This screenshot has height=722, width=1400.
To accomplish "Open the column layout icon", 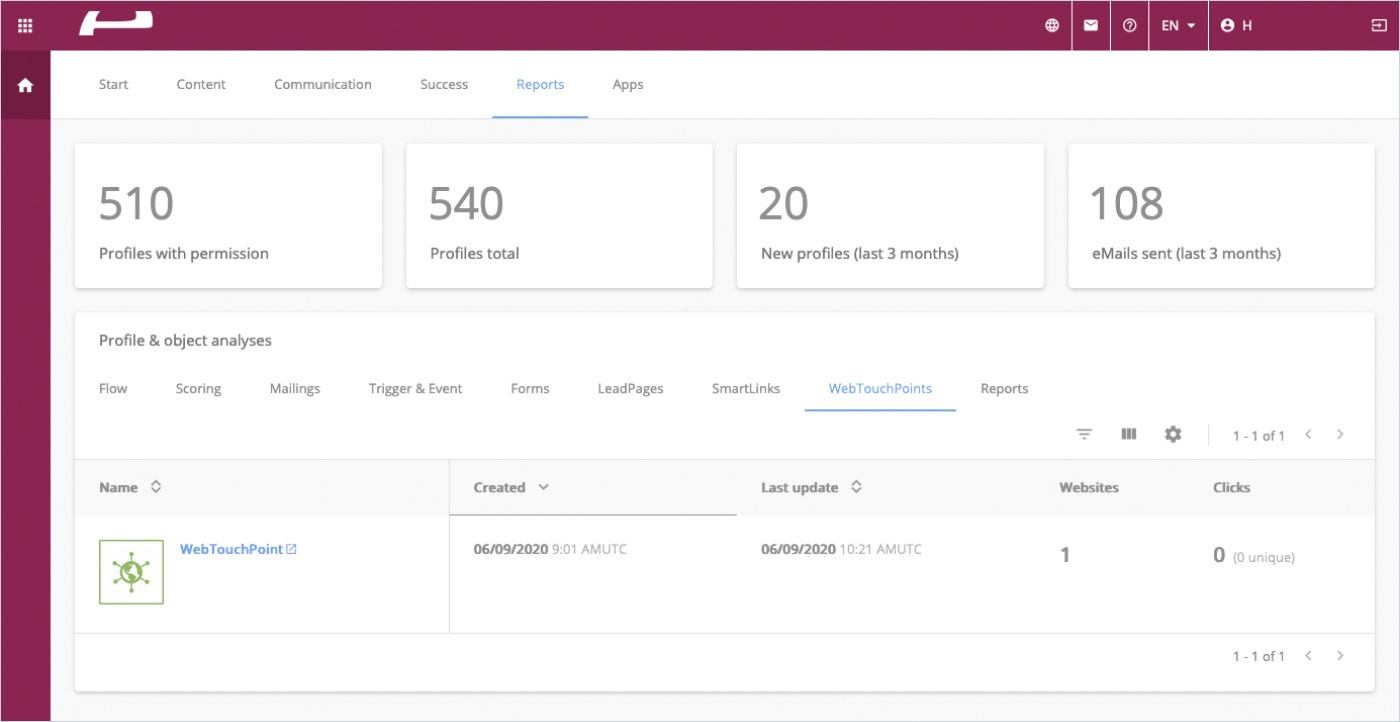I will pyautogui.click(x=1129, y=434).
